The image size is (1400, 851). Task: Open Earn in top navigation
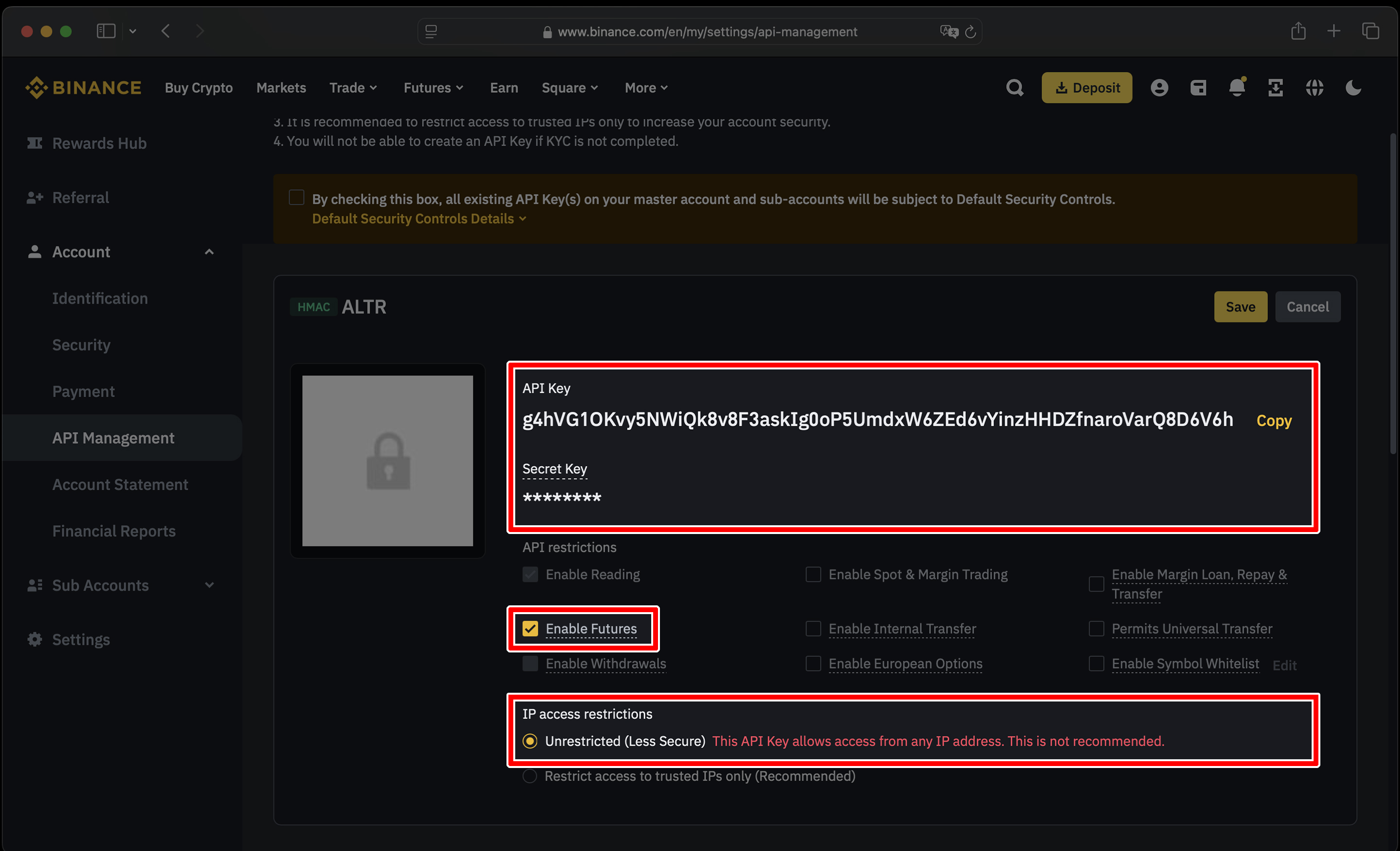504,87
